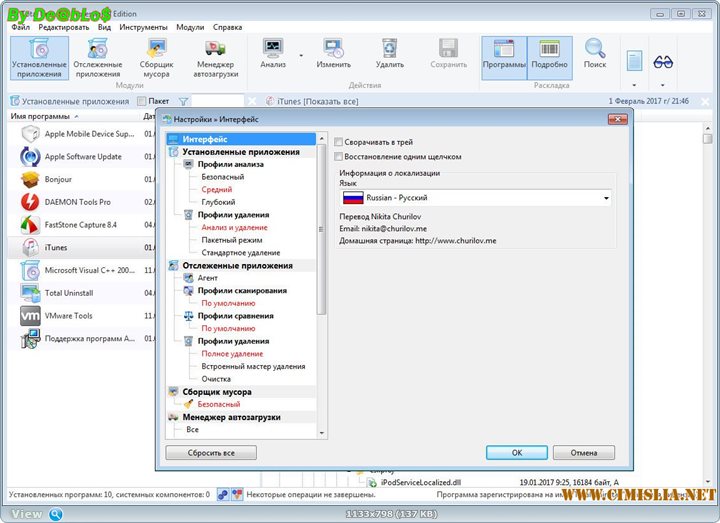720x523 pixels.
Task: Open the Отслеженные приложения module
Action: click(x=98, y=56)
